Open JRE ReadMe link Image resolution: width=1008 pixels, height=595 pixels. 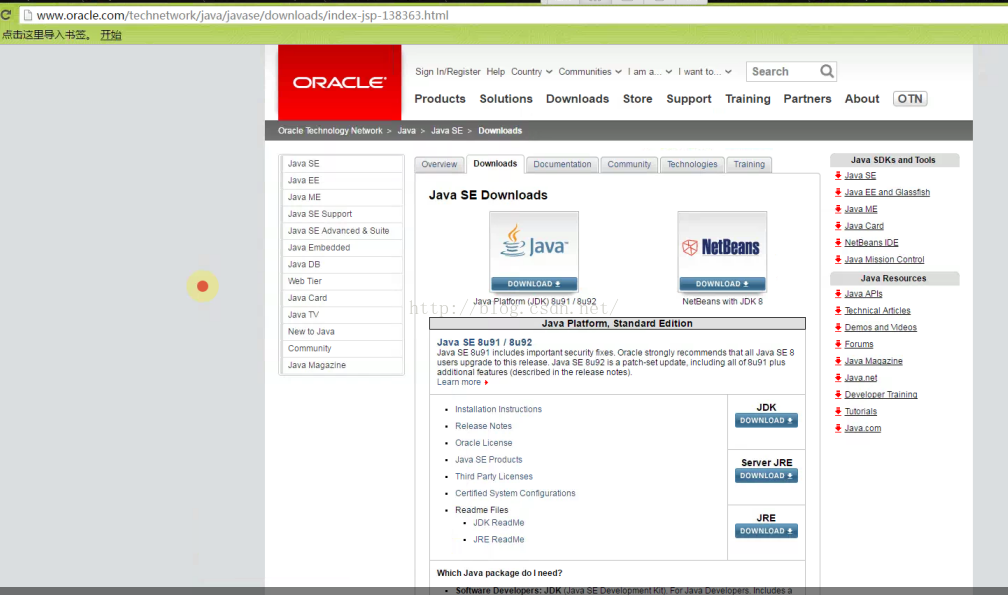pos(498,539)
